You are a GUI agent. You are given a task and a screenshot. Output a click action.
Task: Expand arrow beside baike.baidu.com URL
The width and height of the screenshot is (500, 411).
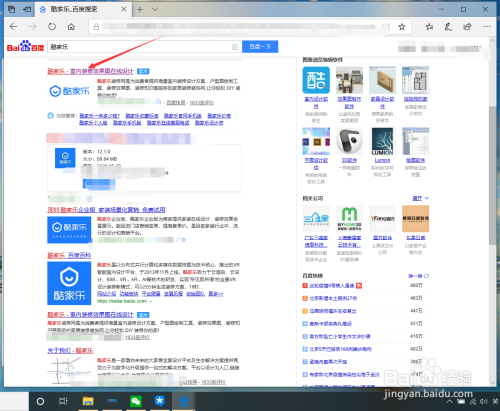pyautogui.click(x=151, y=301)
